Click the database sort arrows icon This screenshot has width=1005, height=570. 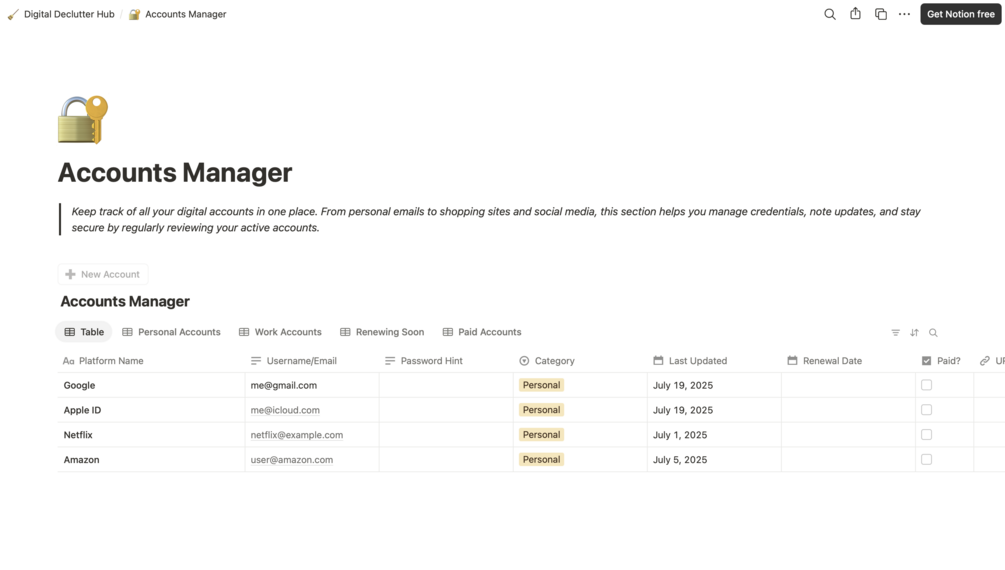click(x=914, y=332)
